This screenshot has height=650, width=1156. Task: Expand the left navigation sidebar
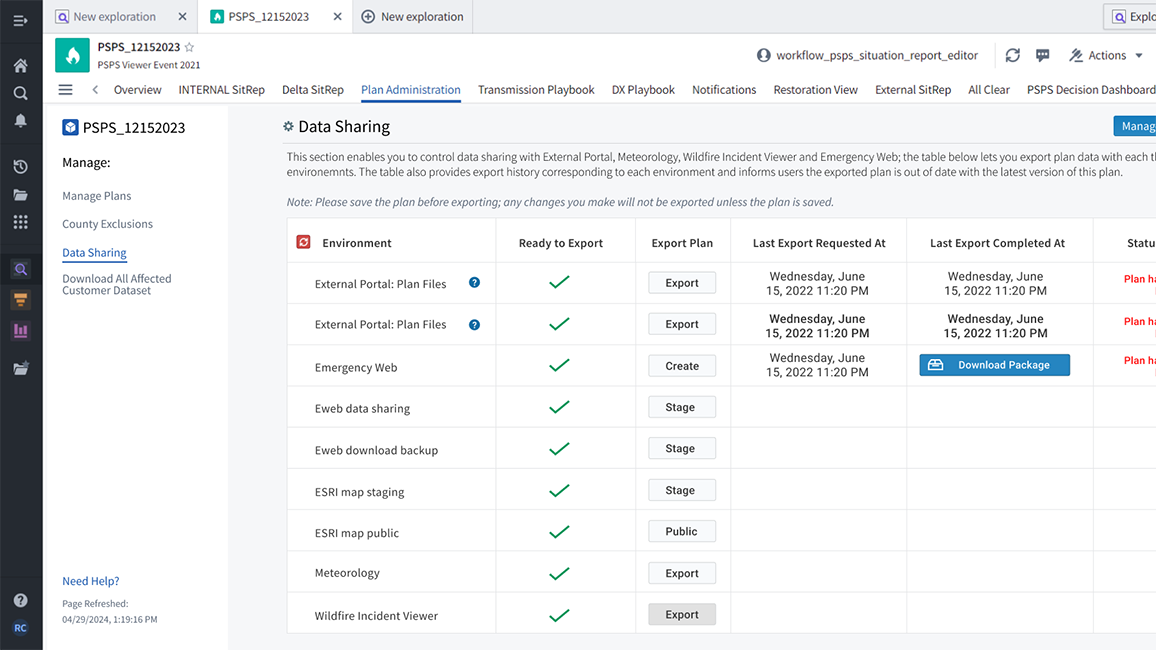20,20
